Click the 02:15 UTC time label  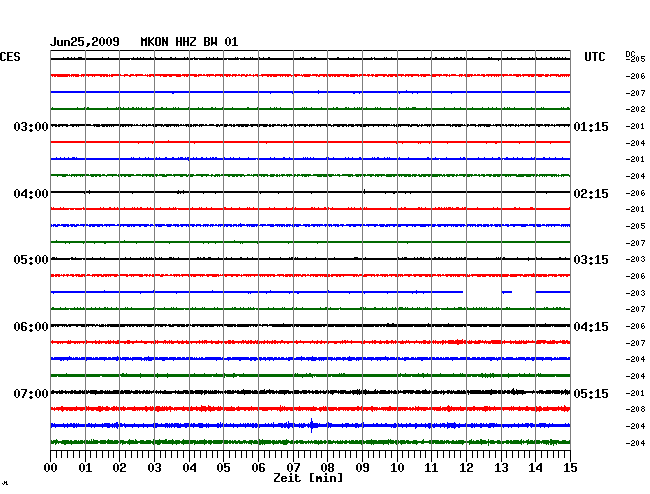click(x=591, y=194)
